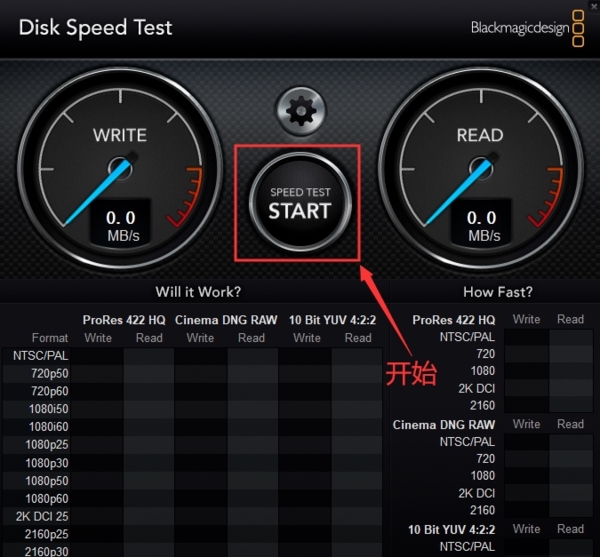Click NTSC/PAL under How Fast 10 Bit YUV
600x557 pixels.
point(467,547)
